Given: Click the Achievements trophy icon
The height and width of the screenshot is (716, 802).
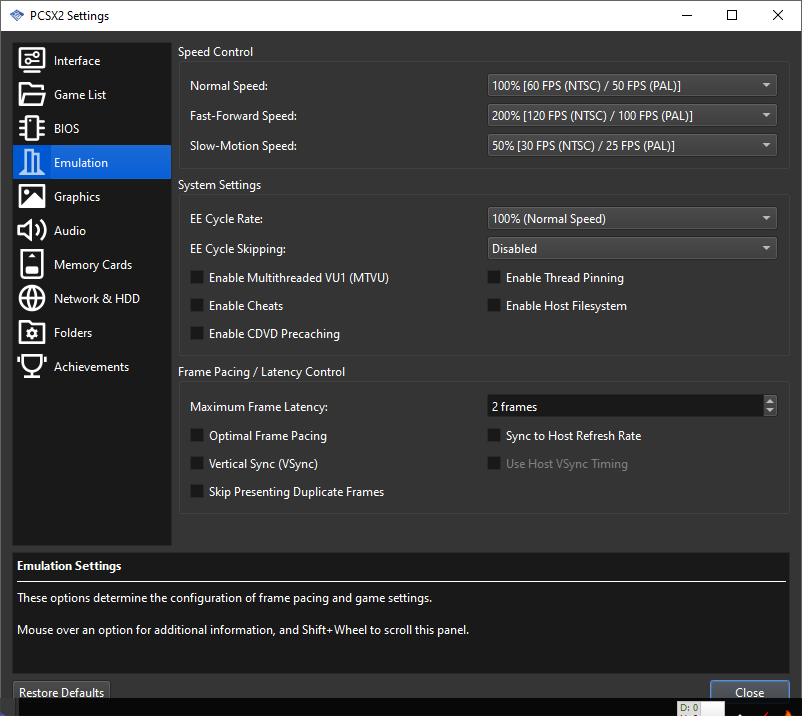Looking at the screenshot, I should pos(32,367).
